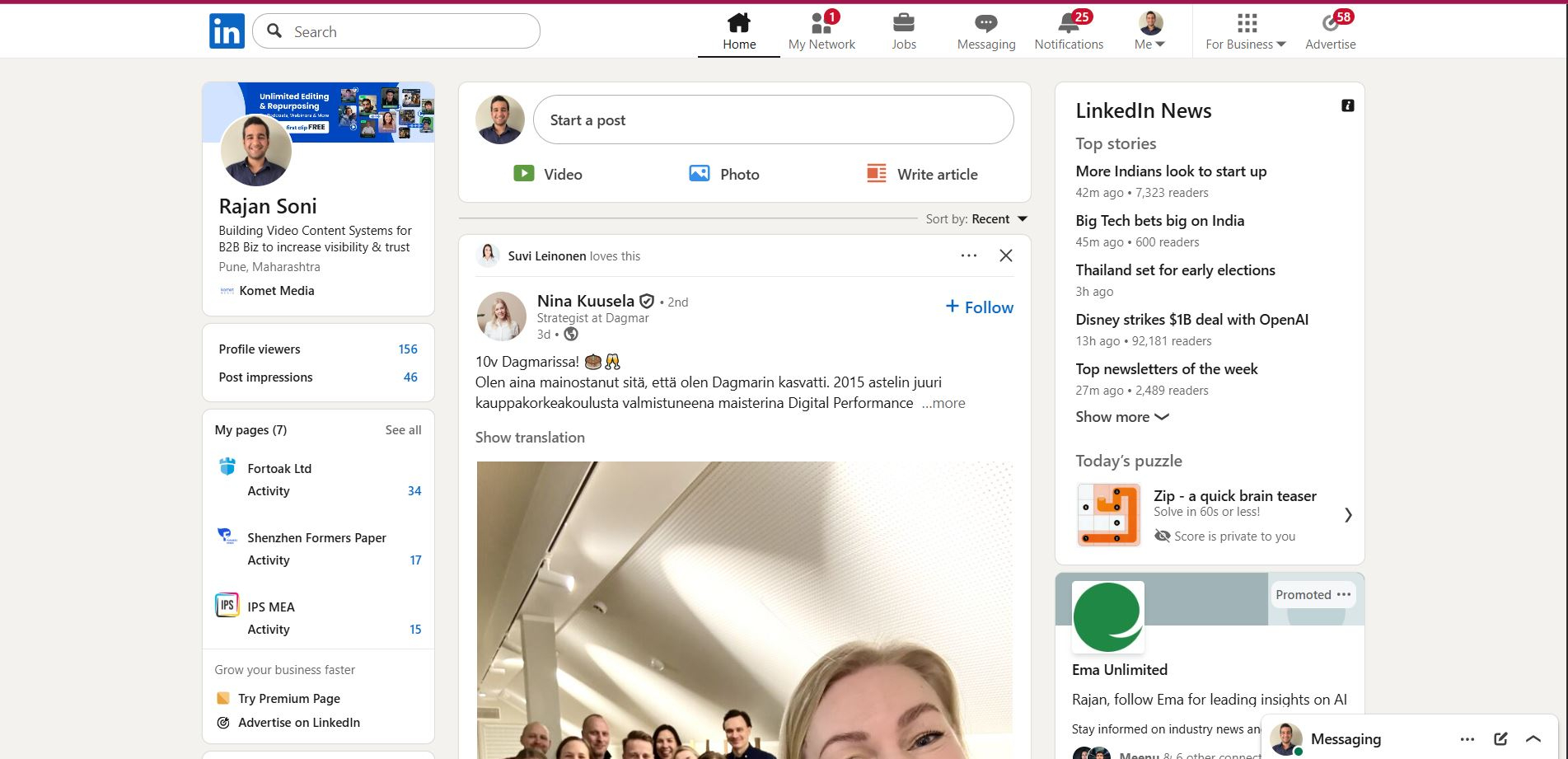Click the LinkedIn logo icon
The image size is (1568, 759).
pyautogui.click(x=227, y=31)
